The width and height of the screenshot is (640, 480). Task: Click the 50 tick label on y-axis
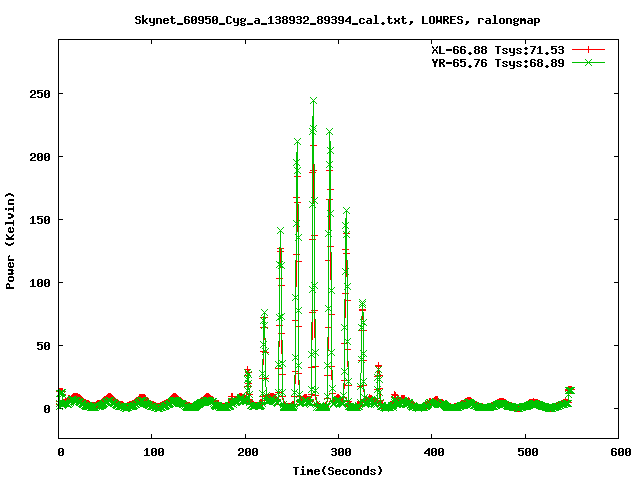point(44,346)
